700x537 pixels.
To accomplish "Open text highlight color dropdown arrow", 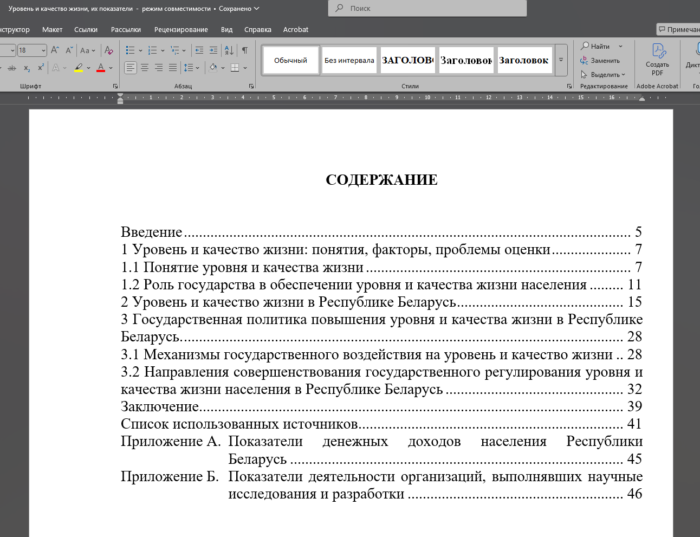I will [x=88, y=68].
